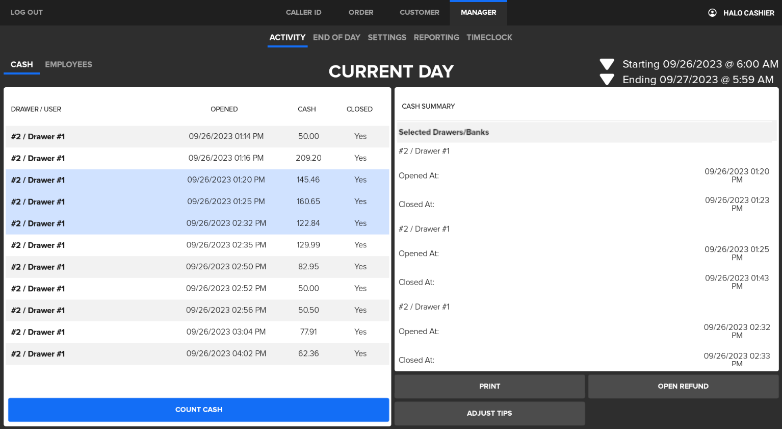Viewport: 782px width, 429px height.
Task: Click the Halo Cashier user profile icon
Action: click(712, 13)
